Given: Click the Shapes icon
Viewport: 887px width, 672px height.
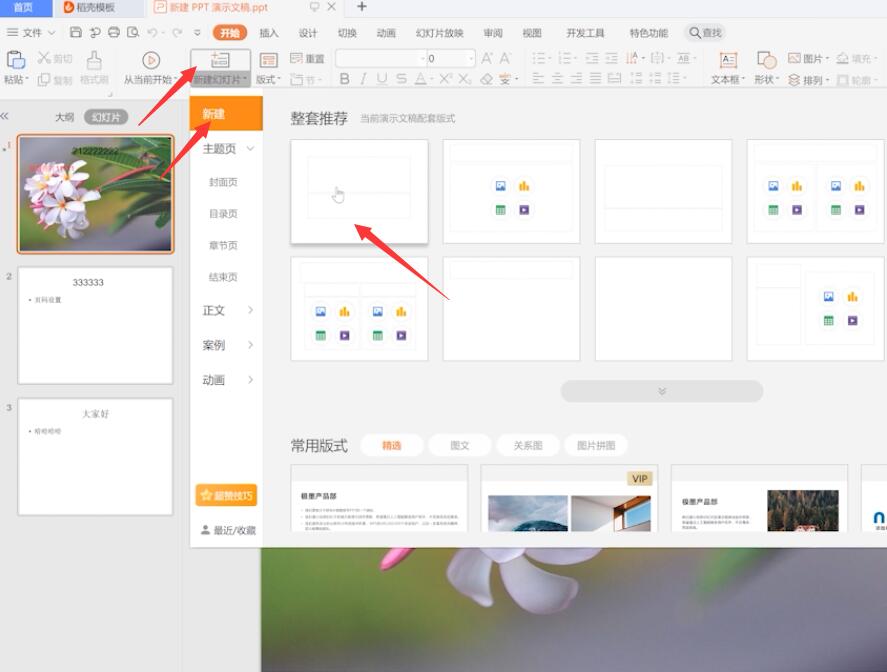Looking at the screenshot, I should coord(767,60).
